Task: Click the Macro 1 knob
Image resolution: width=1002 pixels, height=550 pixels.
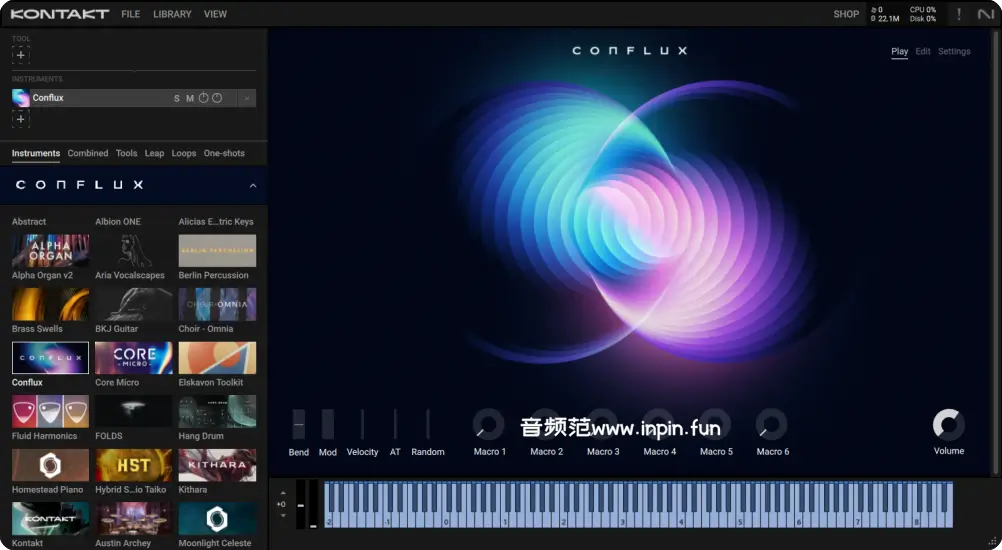Action: (489, 424)
